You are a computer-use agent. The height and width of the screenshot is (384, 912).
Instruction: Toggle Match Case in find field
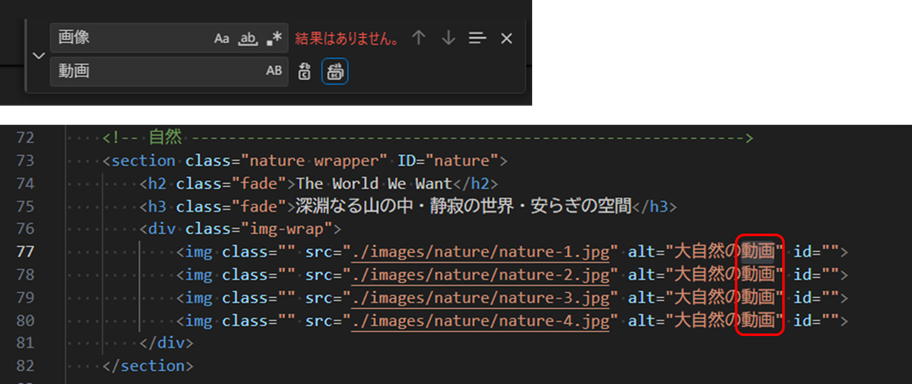coord(222,38)
